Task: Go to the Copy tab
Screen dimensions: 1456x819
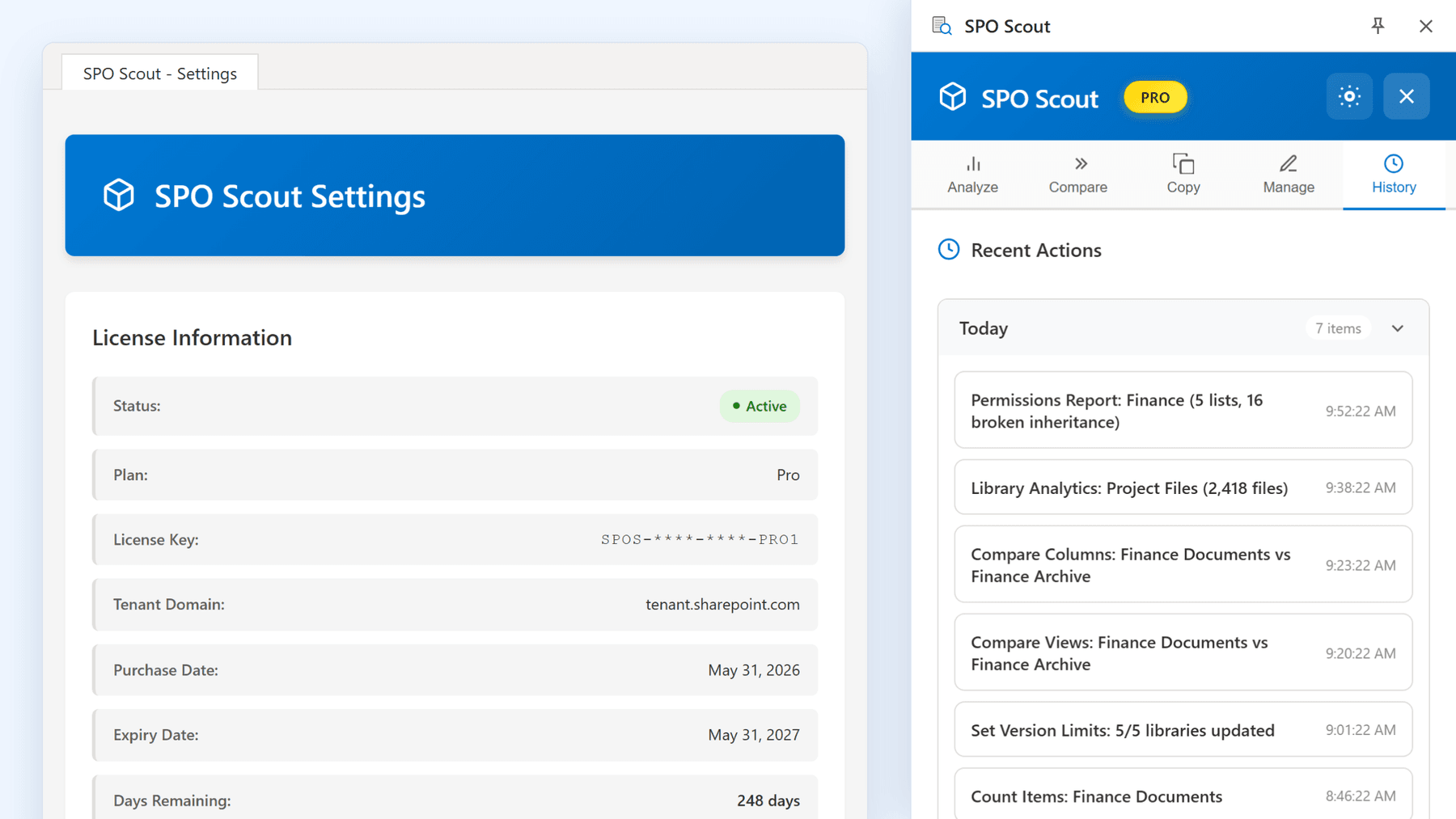Action: pyautogui.click(x=1183, y=175)
